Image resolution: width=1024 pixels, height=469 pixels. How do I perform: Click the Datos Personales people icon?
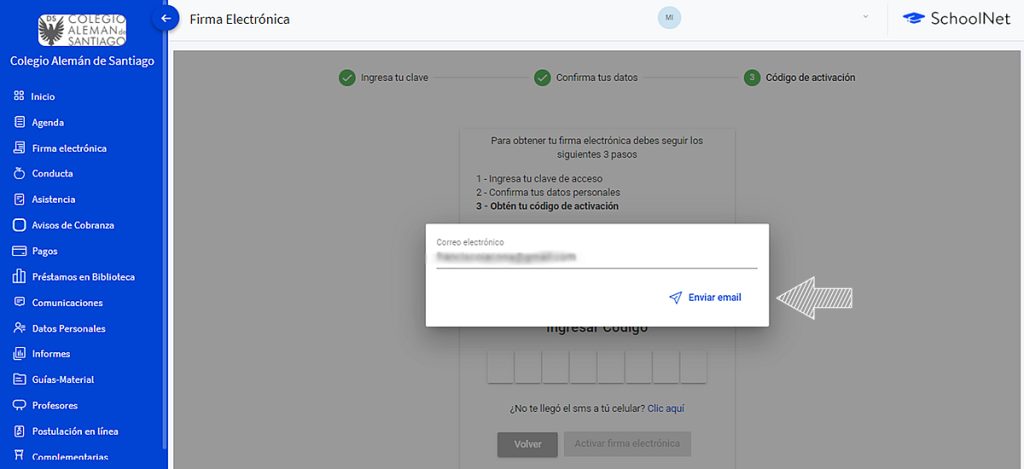19,328
